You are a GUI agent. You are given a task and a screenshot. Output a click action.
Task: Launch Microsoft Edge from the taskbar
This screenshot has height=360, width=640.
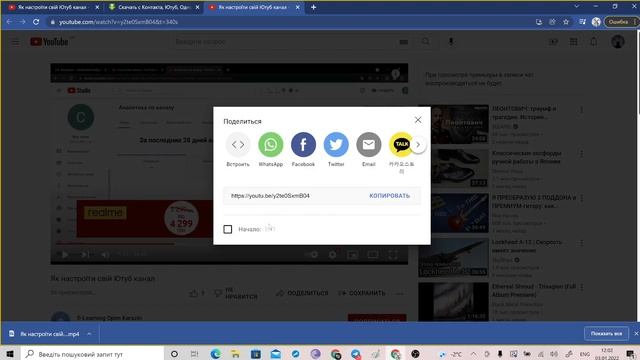pos(216,354)
